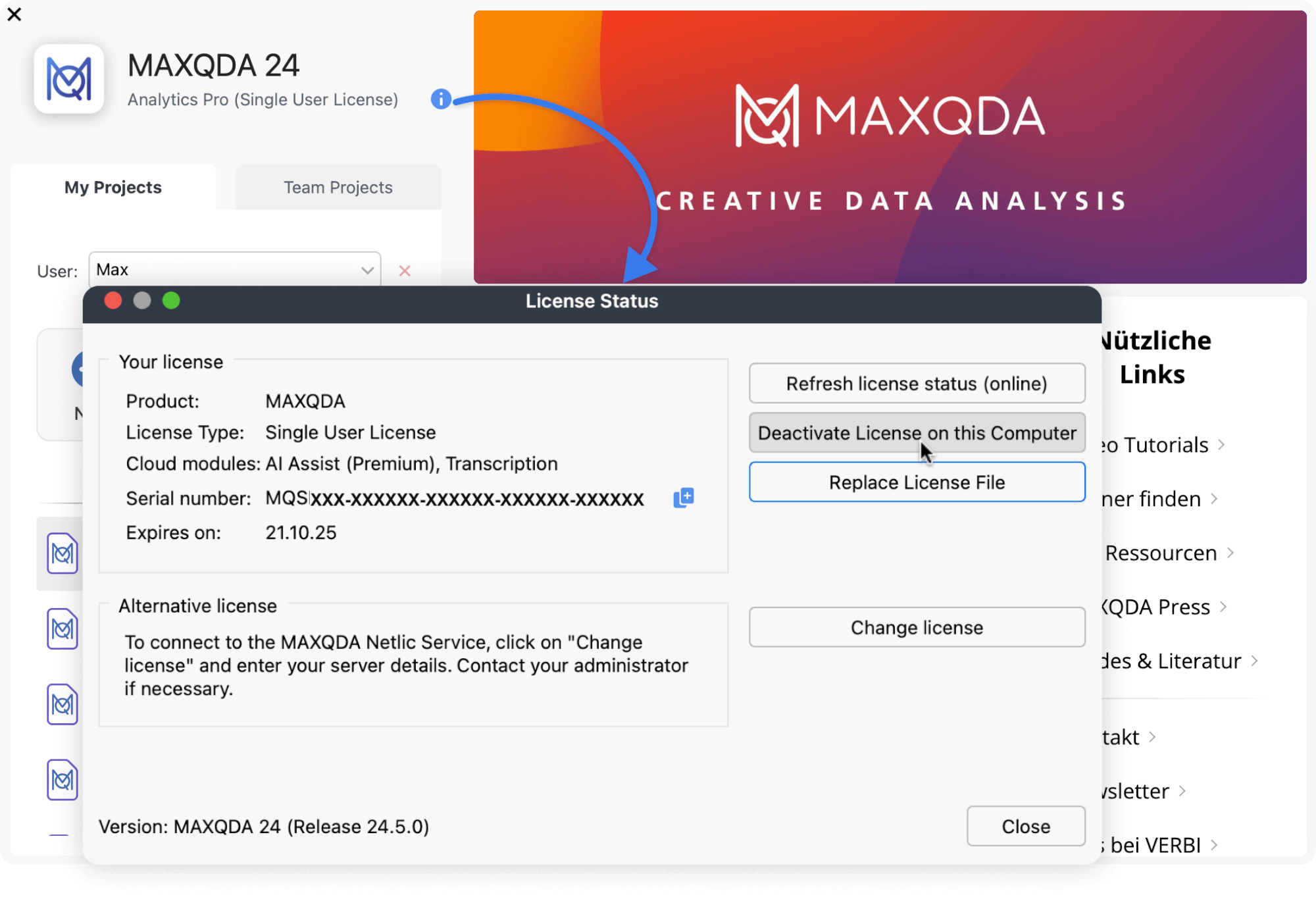
Task: Click Replace License File
Action: [x=917, y=482]
